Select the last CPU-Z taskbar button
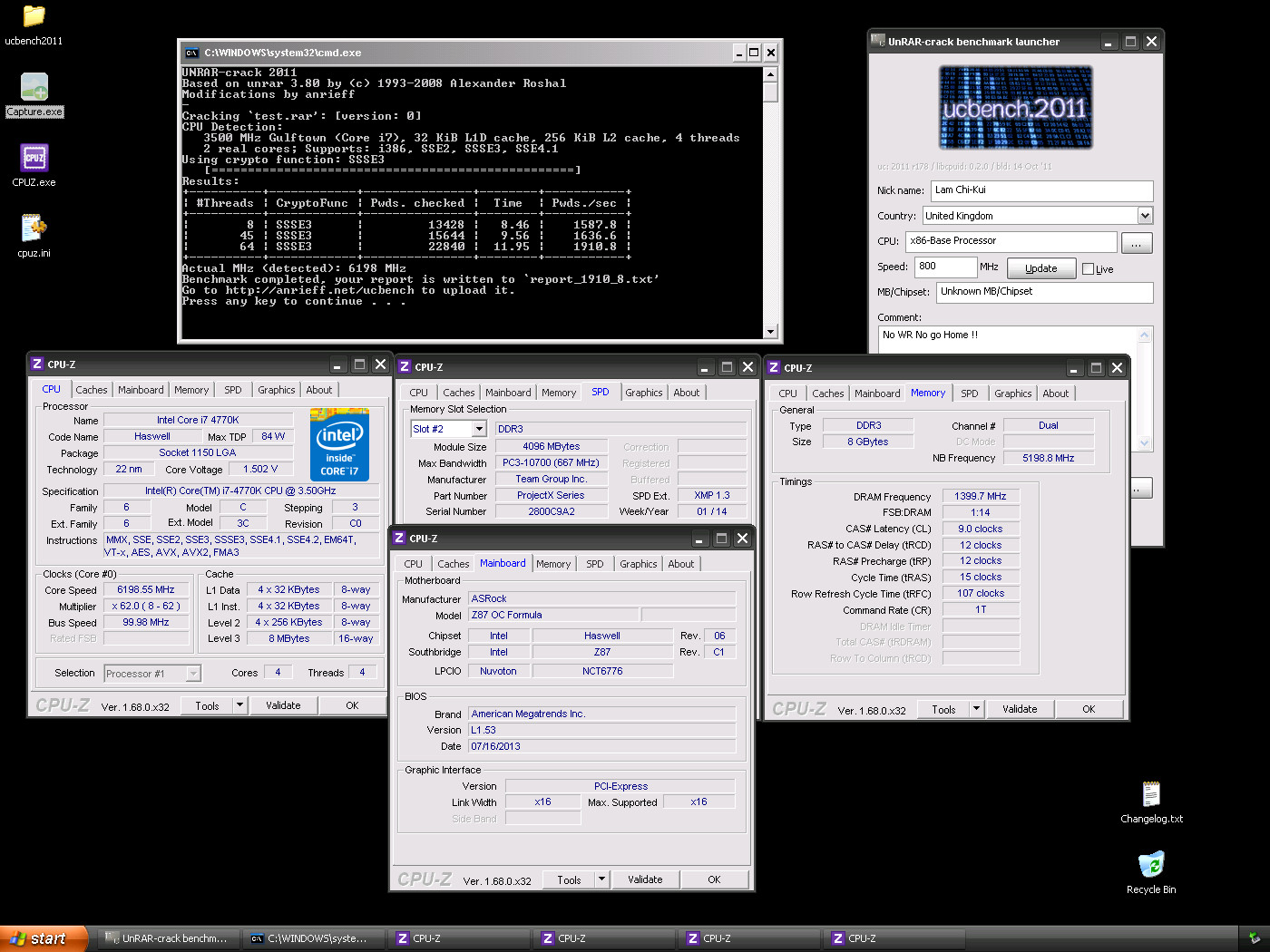The width and height of the screenshot is (1270, 952). (x=894, y=938)
